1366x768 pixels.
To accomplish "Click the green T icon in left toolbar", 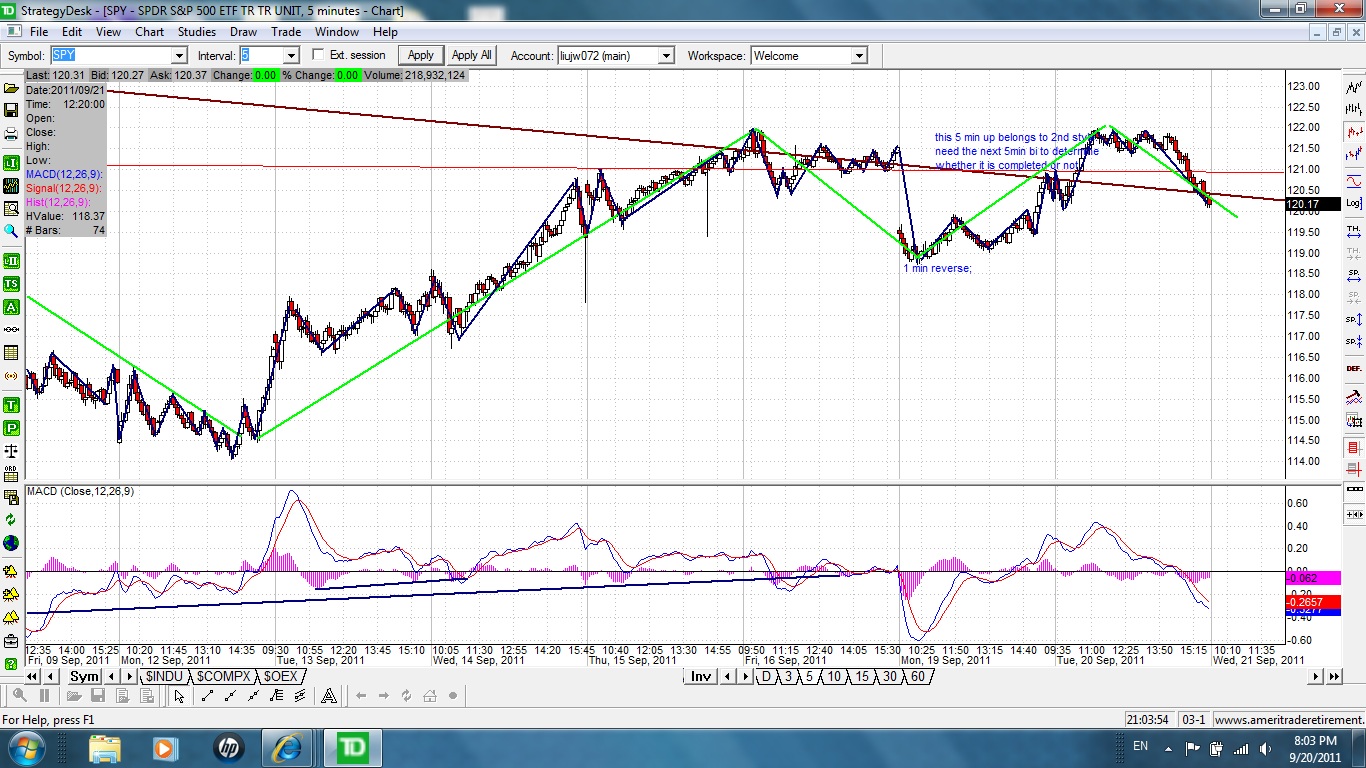I will 11,405.
